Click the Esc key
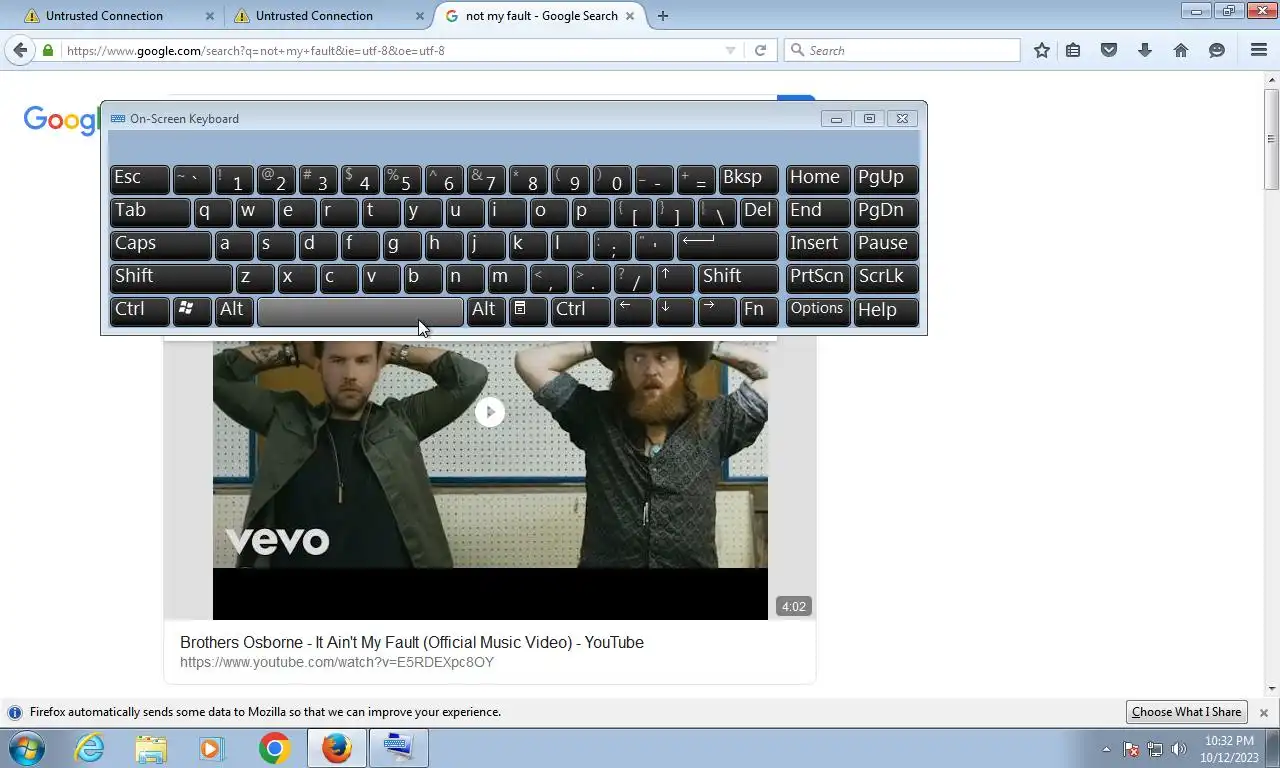 [x=139, y=178]
